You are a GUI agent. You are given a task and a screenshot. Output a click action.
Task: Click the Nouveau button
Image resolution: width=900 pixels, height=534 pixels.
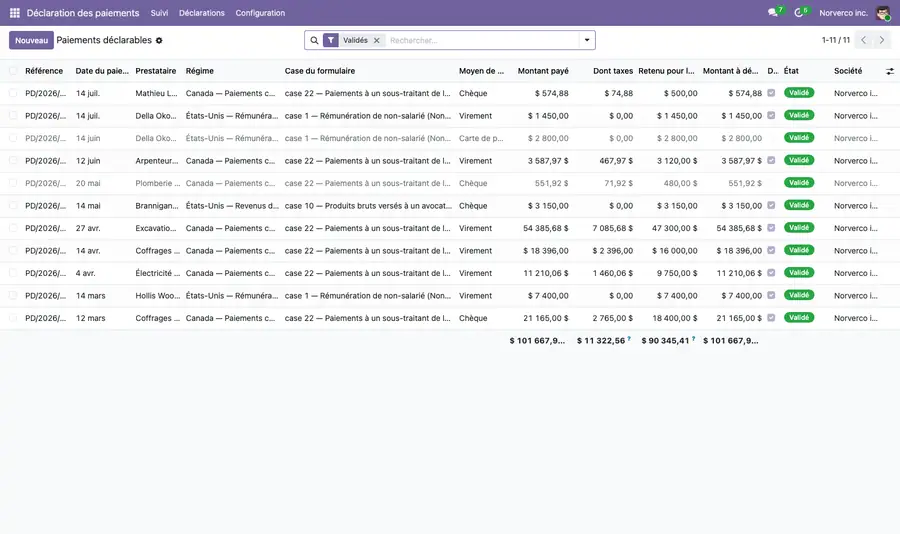[32, 40]
